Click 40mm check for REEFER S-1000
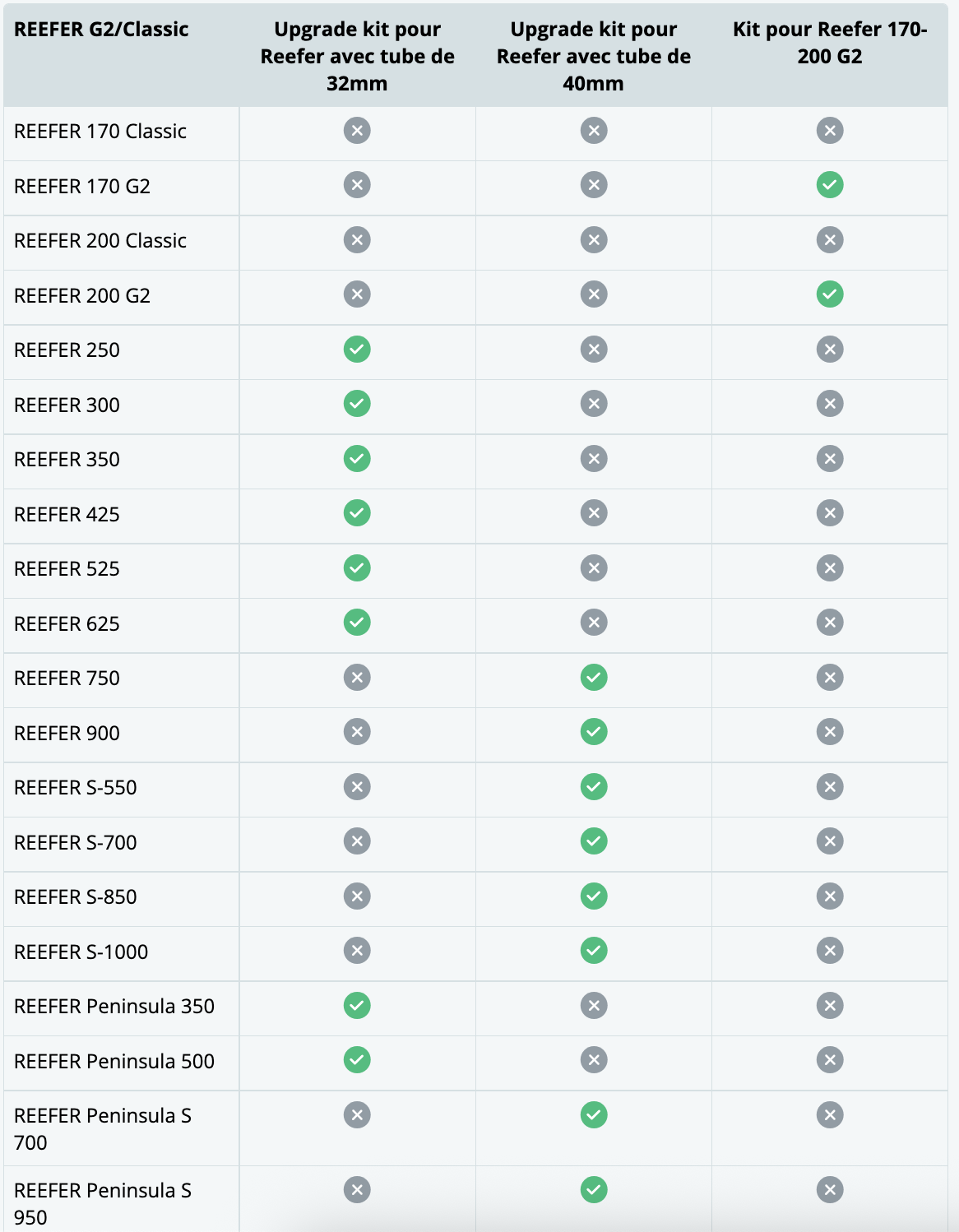This screenshot has height=1232, width=959. pos(593,951)
